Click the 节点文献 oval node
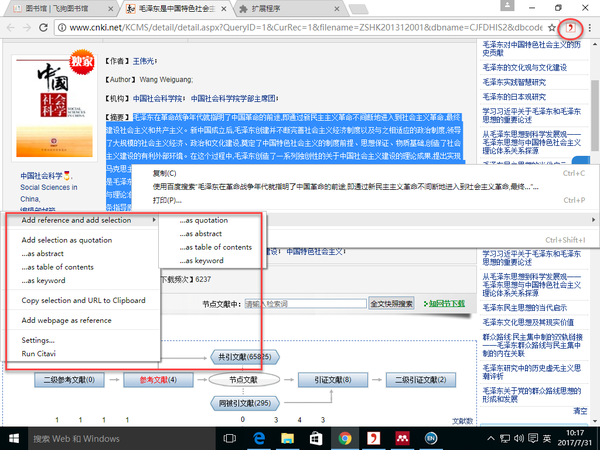600x450 pixels. coord(244,380)
